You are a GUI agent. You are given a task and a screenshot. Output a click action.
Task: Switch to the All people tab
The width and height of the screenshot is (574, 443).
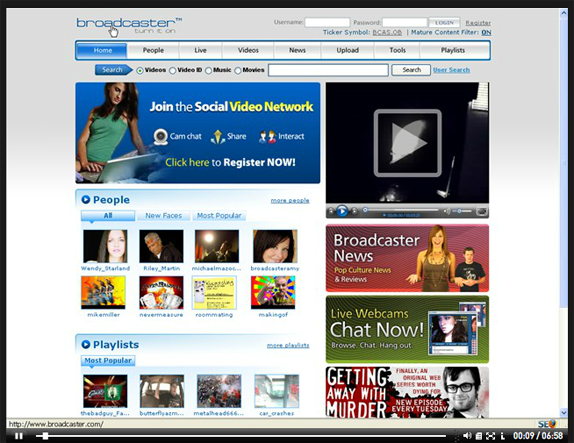point(108,216)
